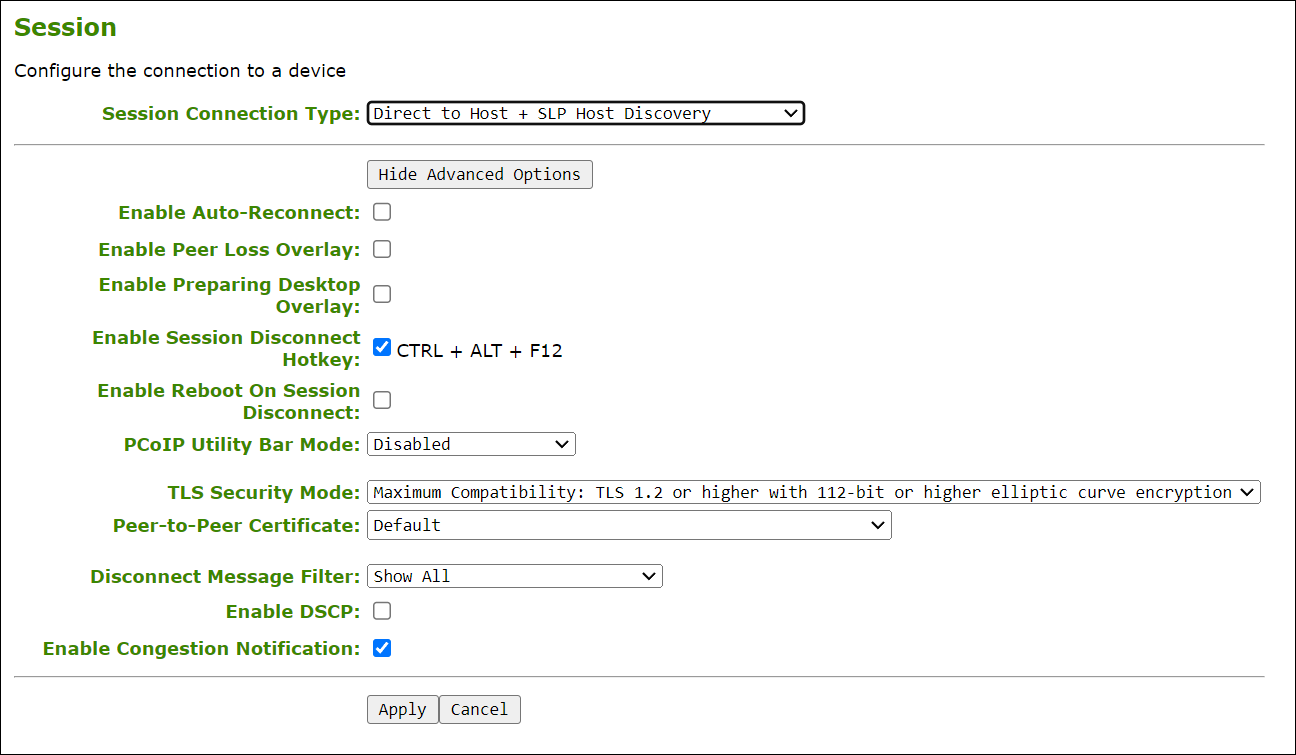Click the 'Peer-to-Peer Certificate:' label

[237, 525]
